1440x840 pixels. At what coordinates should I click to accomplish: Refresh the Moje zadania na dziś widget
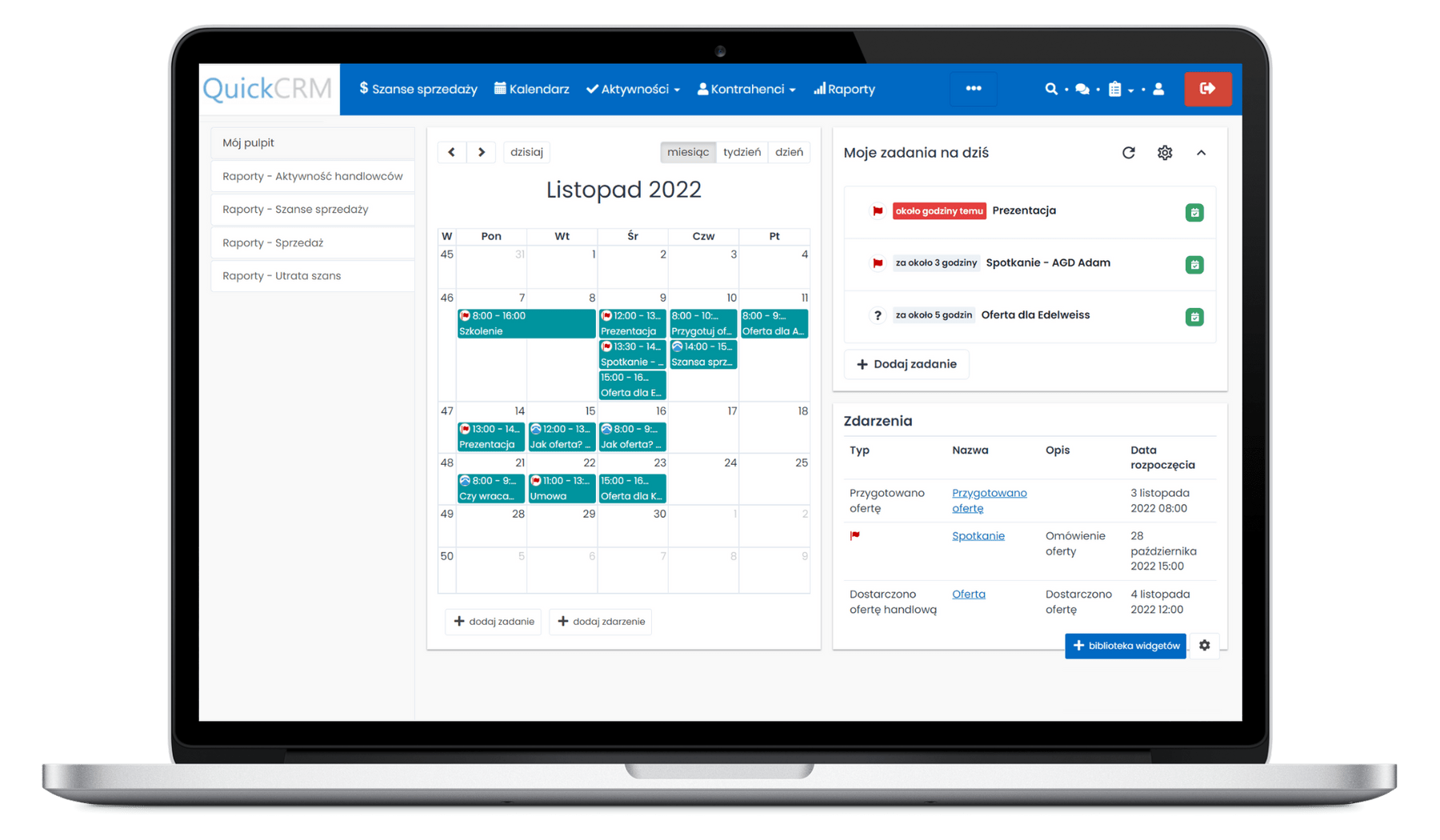pos(1129,153)
